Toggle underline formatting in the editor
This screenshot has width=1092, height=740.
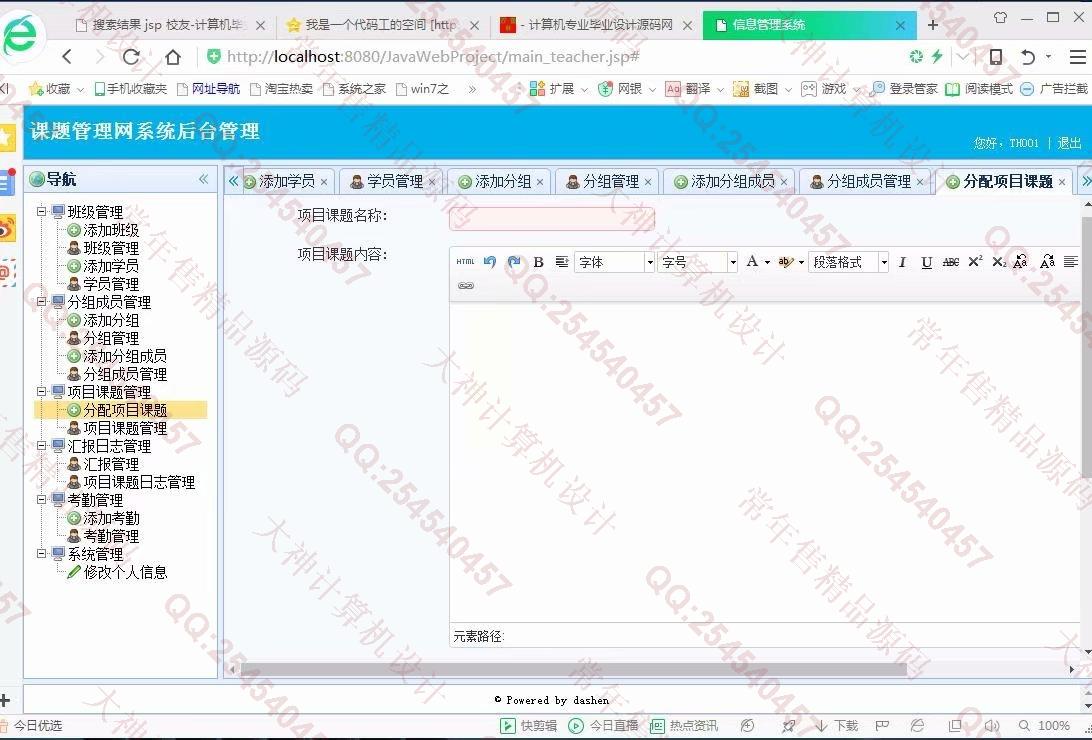[x=926, y=262]
